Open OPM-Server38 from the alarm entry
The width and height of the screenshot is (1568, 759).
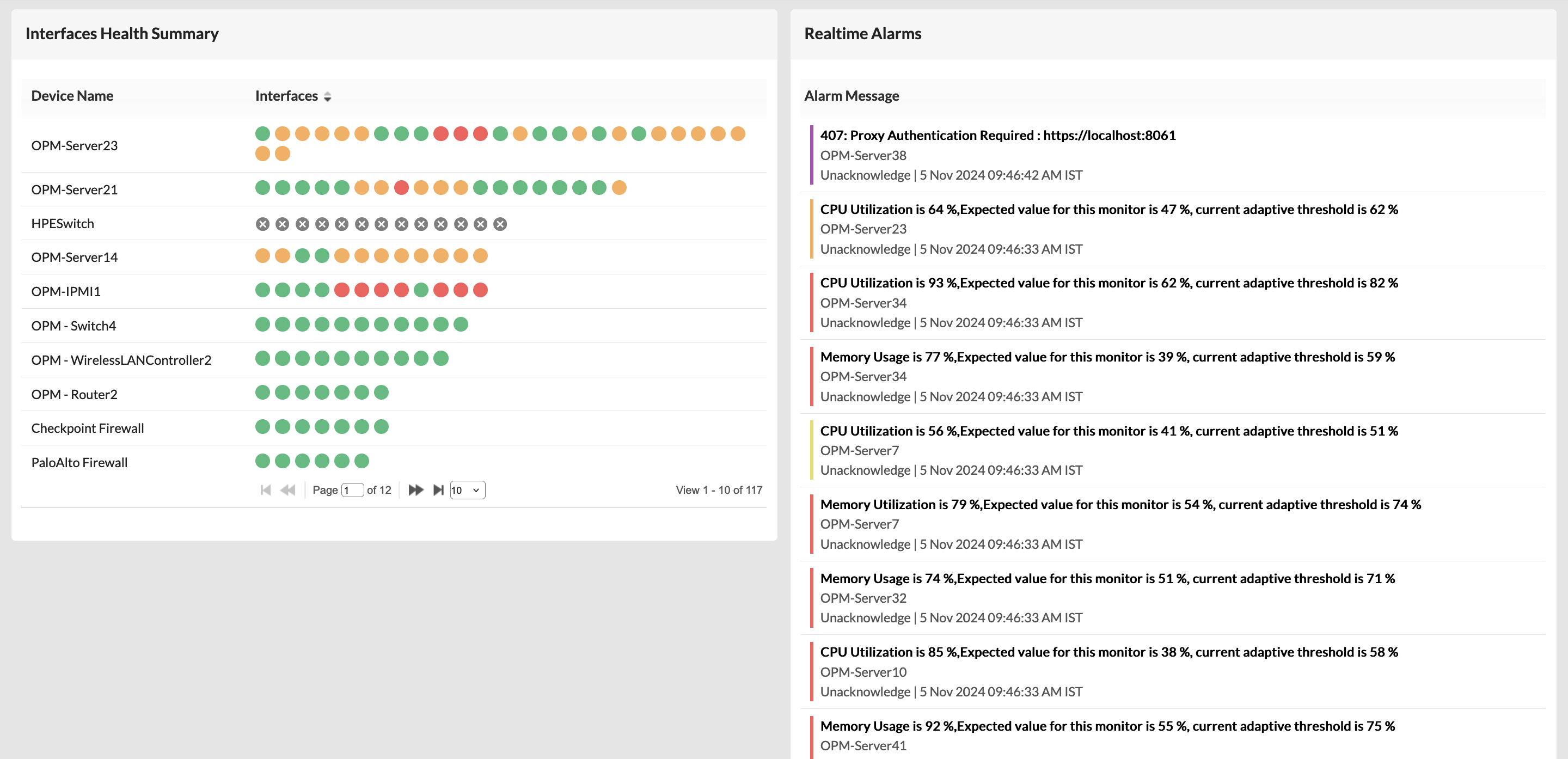pos(862,155)
